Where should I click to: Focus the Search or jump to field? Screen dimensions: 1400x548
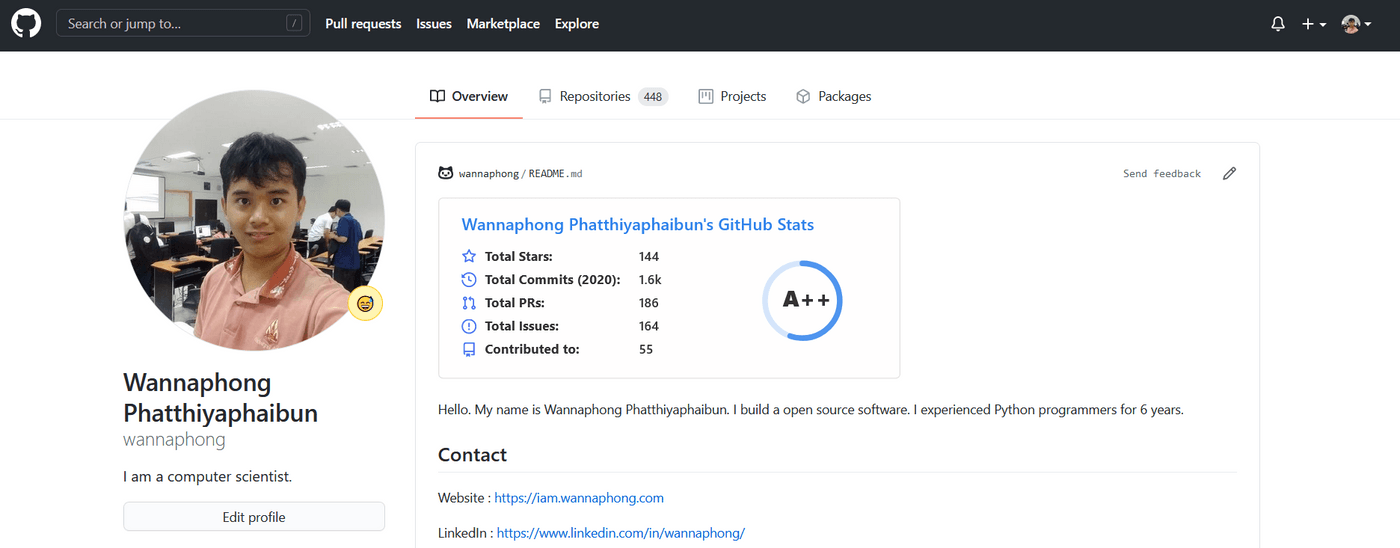coord(183,23)
